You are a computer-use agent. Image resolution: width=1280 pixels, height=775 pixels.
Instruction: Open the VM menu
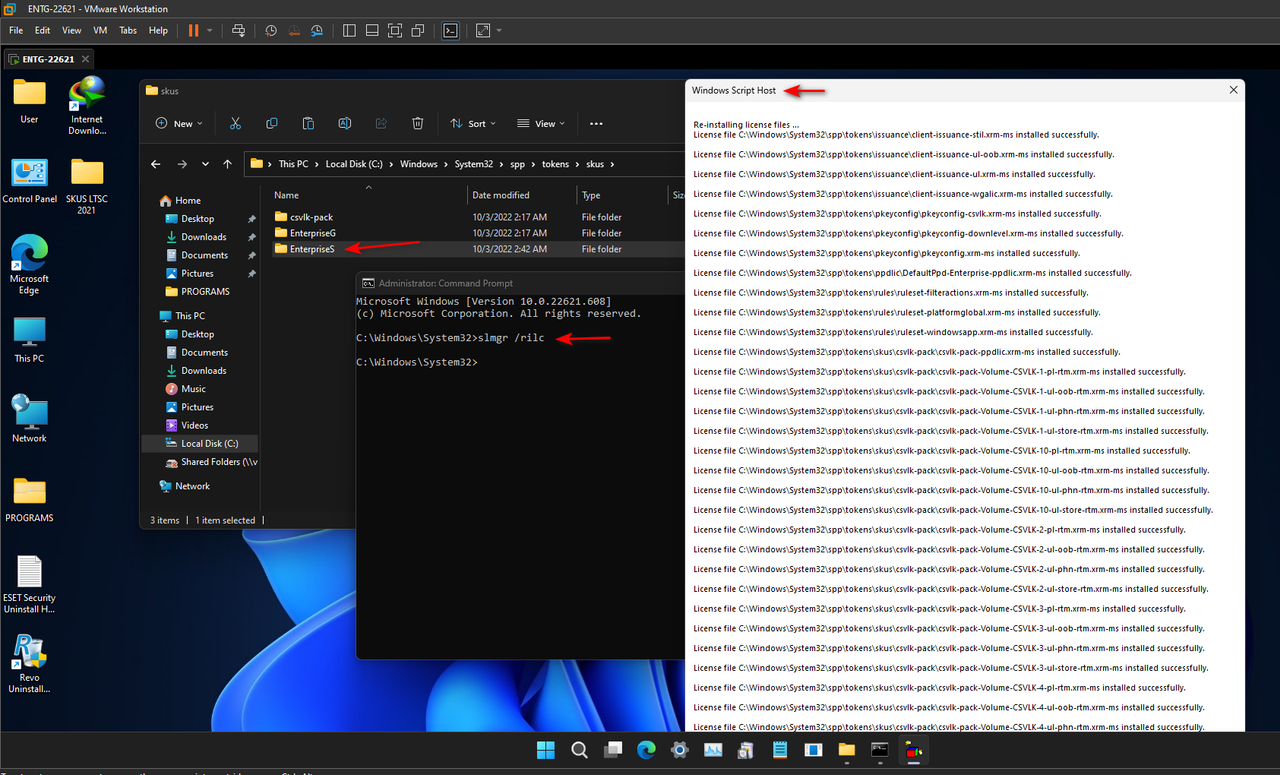[100, 31]
